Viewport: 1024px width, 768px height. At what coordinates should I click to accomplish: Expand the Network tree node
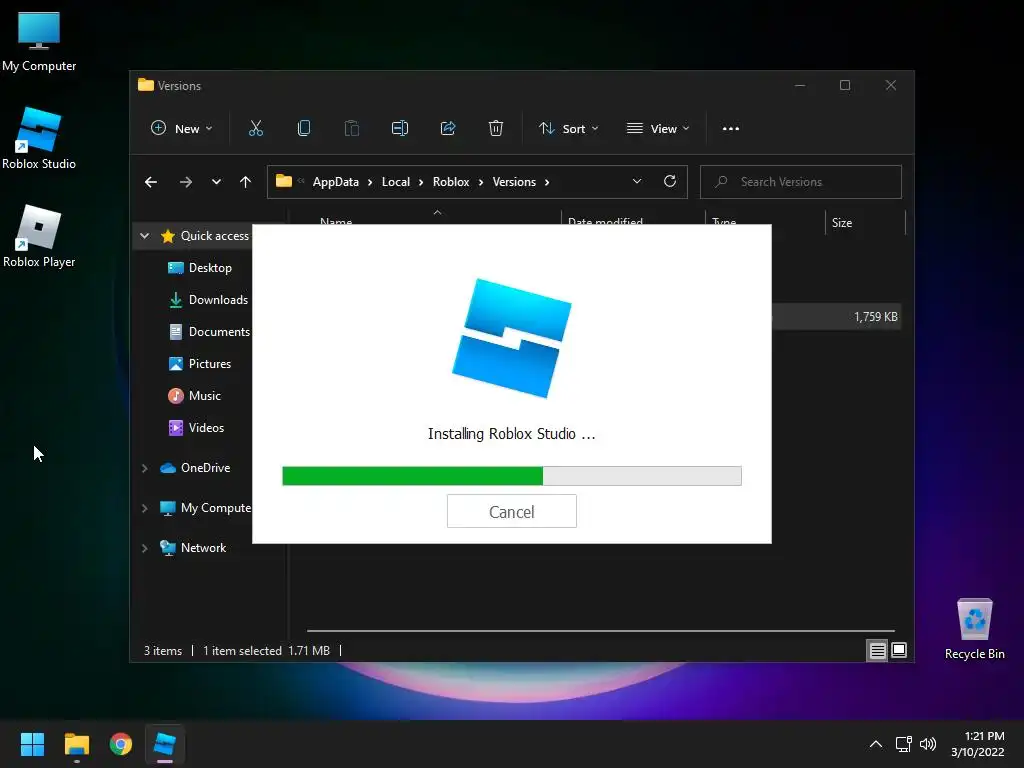144,548
